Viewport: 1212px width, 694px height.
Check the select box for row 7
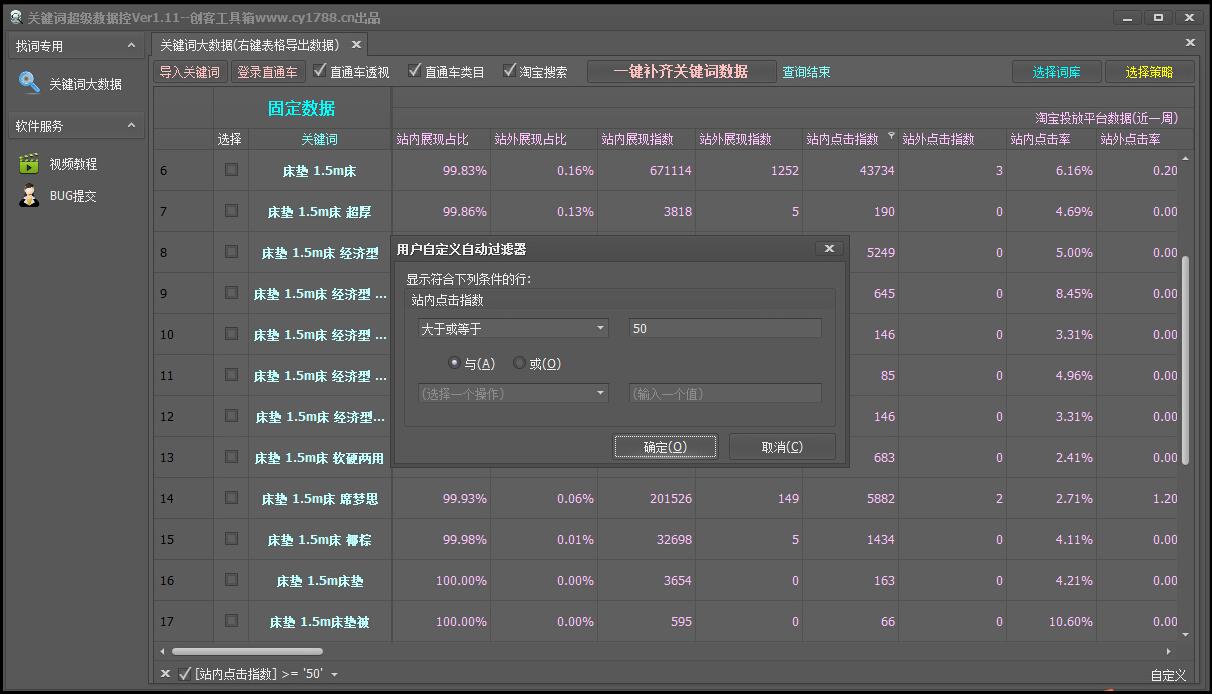(x=231, y=211)
